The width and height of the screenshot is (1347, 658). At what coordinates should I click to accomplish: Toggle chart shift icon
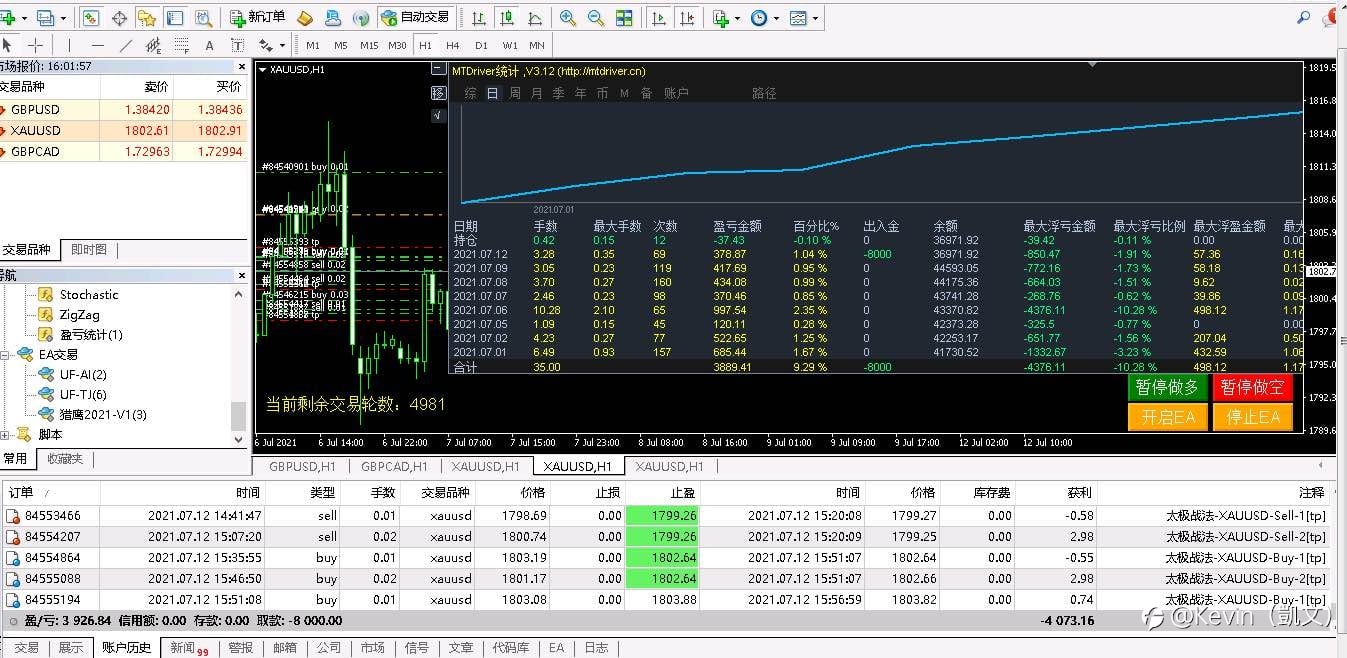pyautogui.click(x=687, y=18)
